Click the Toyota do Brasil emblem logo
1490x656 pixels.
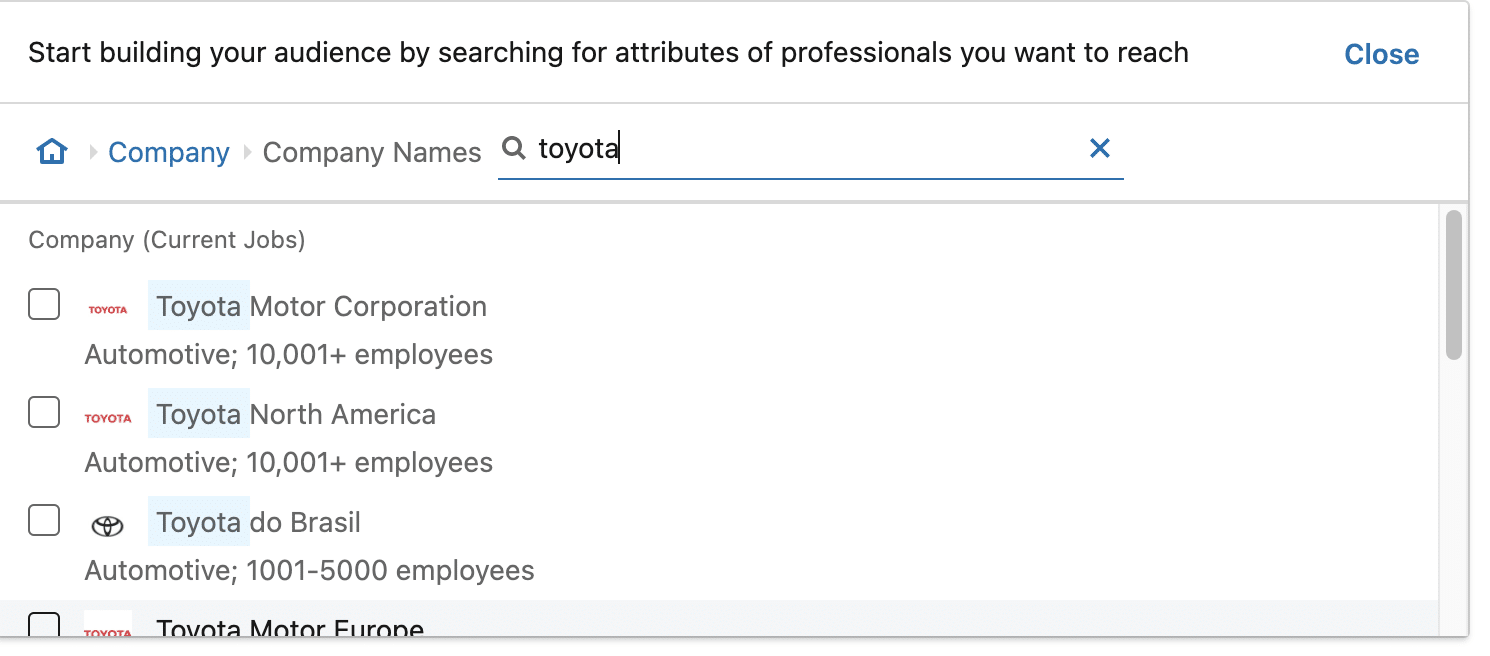coord(108,525)
